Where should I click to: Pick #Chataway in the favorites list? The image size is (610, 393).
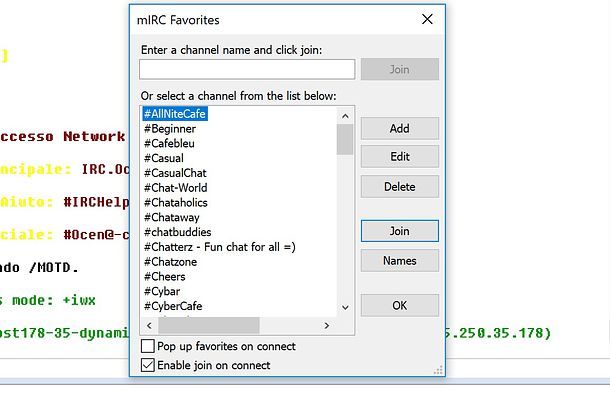pos(172,218)
